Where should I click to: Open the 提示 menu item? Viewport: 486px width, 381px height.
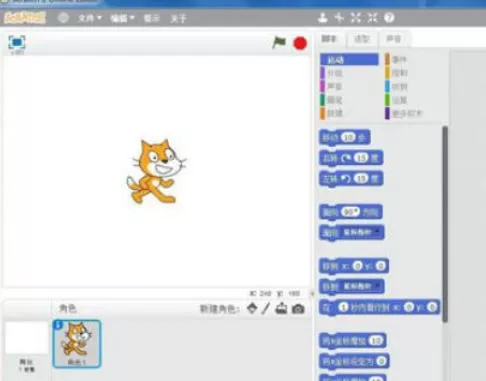tap(151, 18)
